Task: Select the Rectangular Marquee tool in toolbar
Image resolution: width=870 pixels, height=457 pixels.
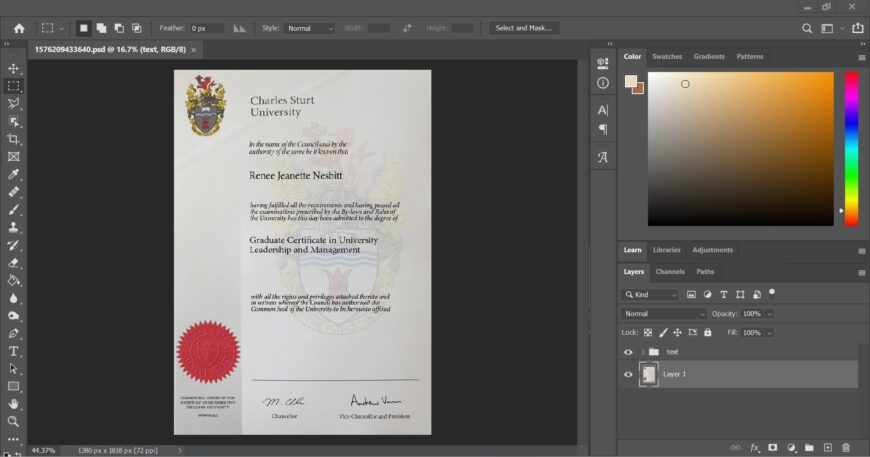Action: [13, 86]
